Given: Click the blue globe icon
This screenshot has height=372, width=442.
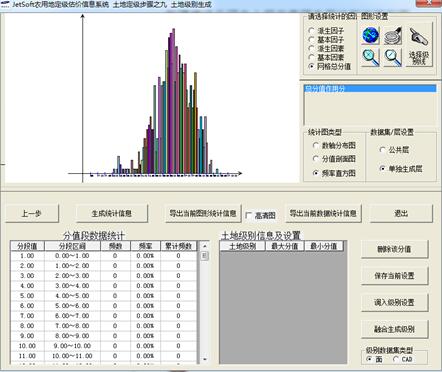Looking at the screenshot, I should [x=370, y=36].
